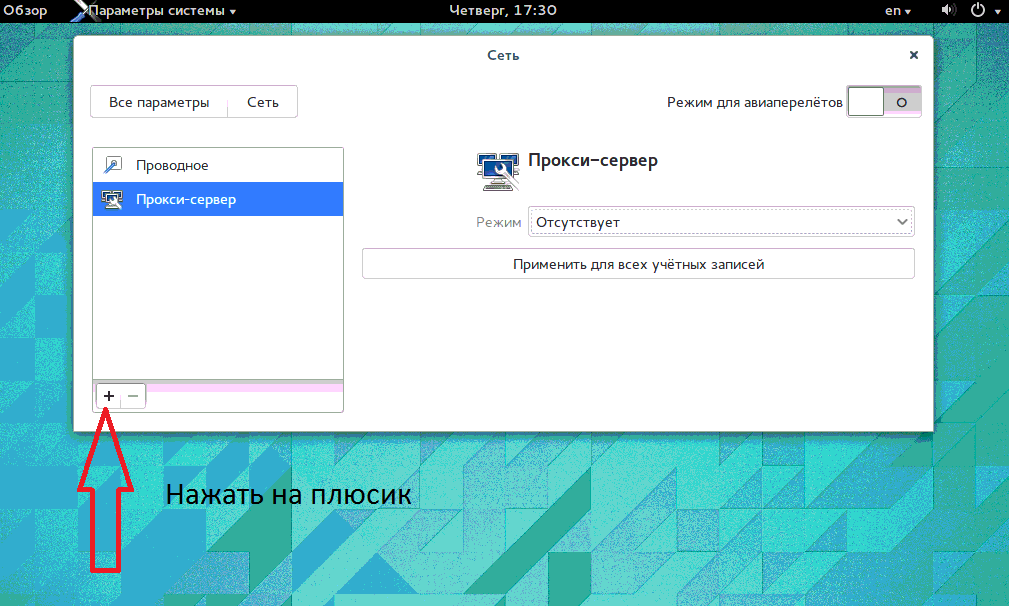
Task: Open the Режим dropdown showing Отсутствует
Action: [720, 221]
